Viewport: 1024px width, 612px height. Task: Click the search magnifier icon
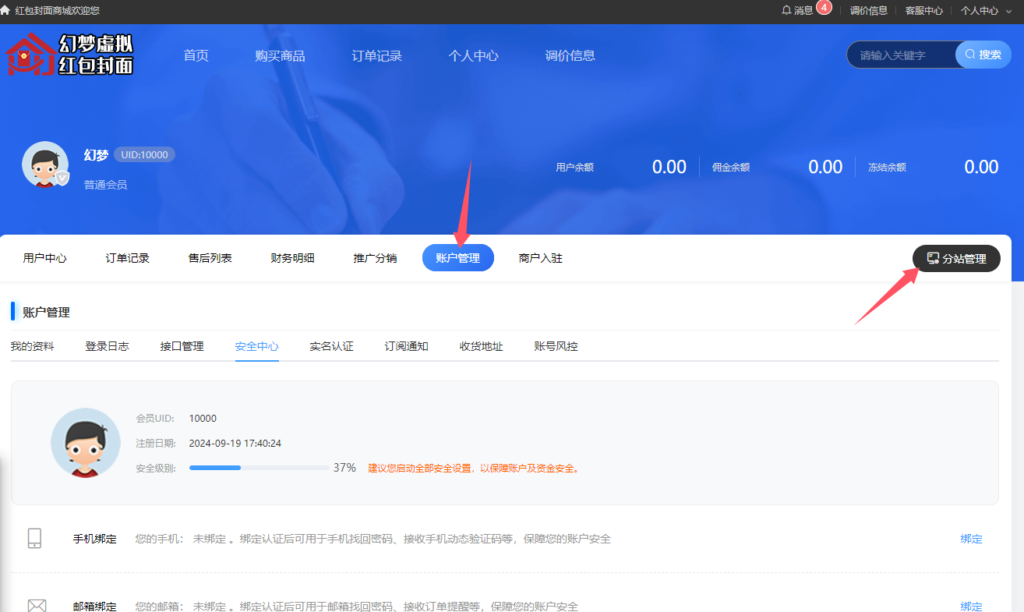[x=970, y=55]
